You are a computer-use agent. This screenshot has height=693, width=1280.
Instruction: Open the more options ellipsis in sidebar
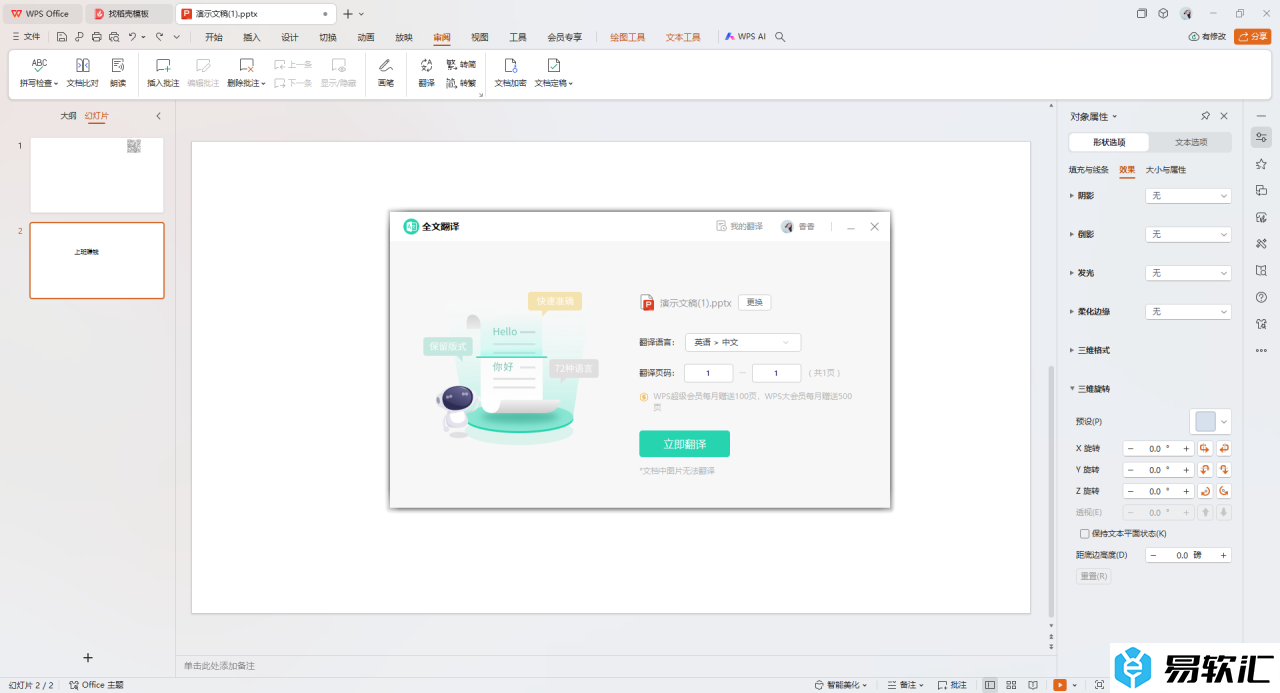1261,350
